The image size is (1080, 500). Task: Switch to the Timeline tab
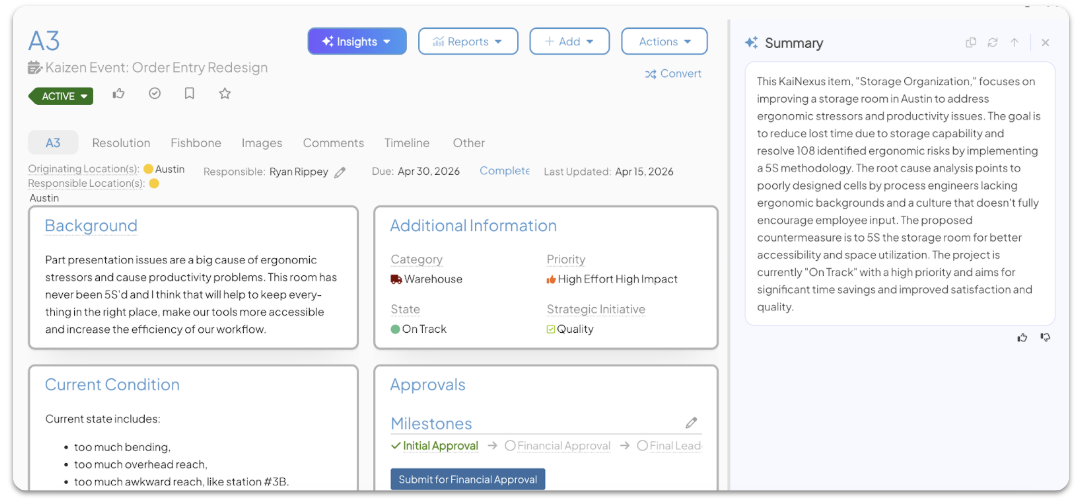click(407, 143)
